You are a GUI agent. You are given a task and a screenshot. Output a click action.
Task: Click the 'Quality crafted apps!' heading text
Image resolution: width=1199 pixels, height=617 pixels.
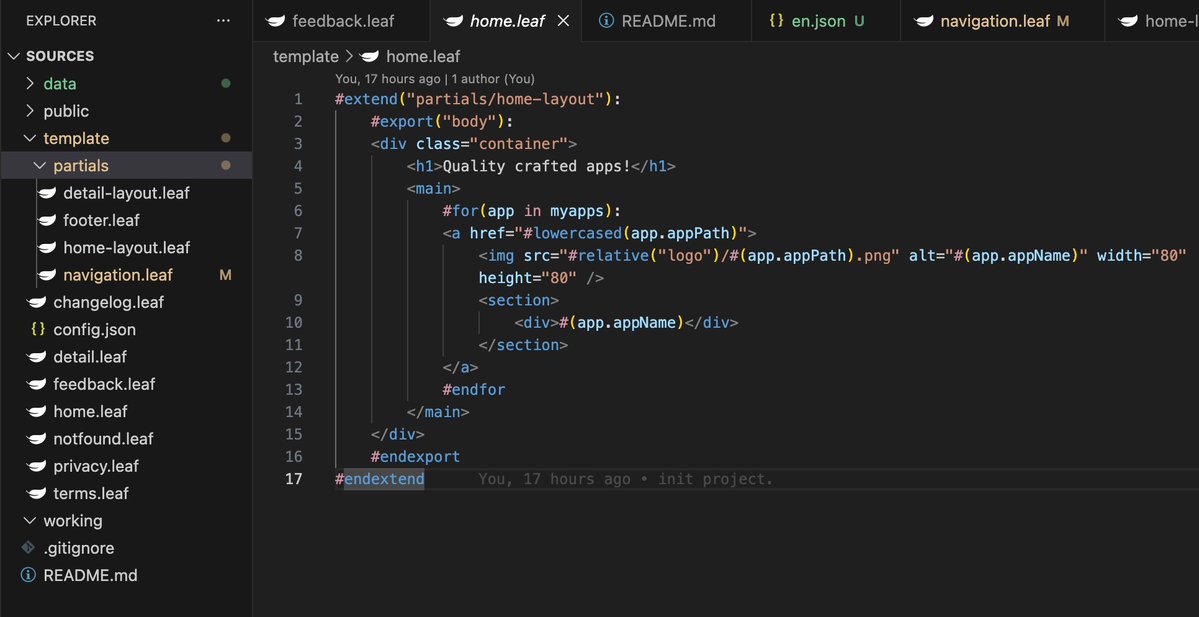[x=537, y=166]
